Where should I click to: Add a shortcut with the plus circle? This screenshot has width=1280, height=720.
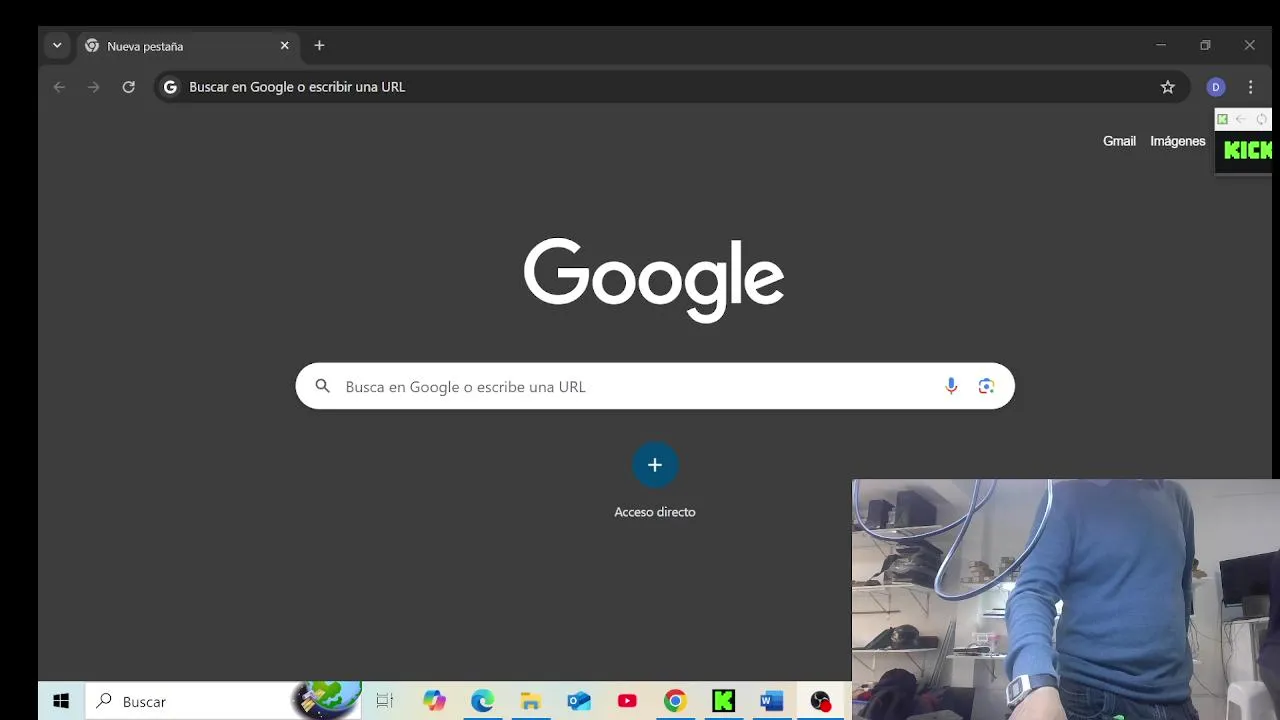pyautogui.click(x=655, y=465)
